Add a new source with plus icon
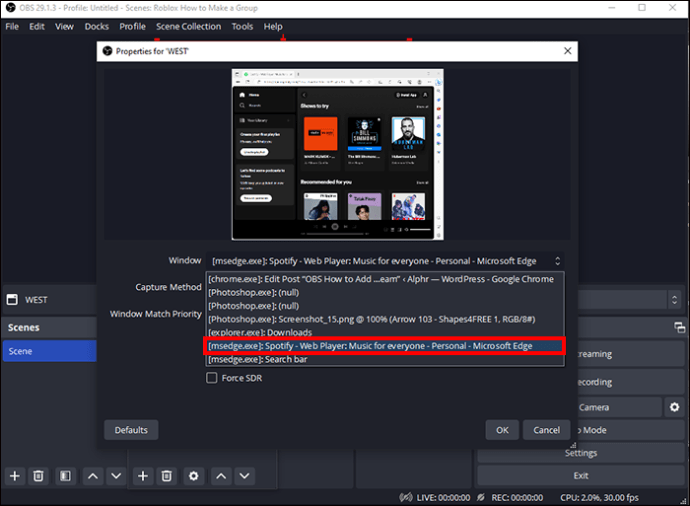The width and height of the screenshot is (690, 506). (x=143, y=476)
